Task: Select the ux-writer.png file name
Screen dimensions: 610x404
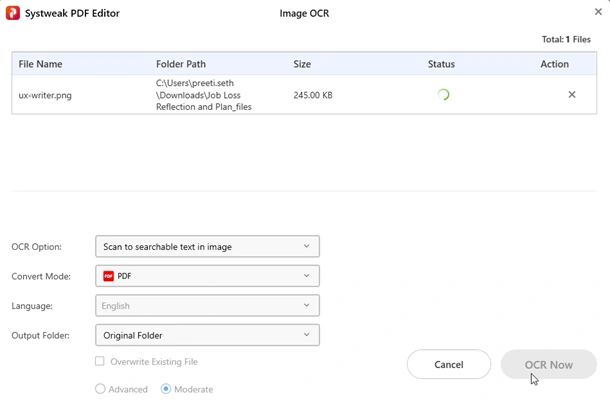Action: coord(45,95)
